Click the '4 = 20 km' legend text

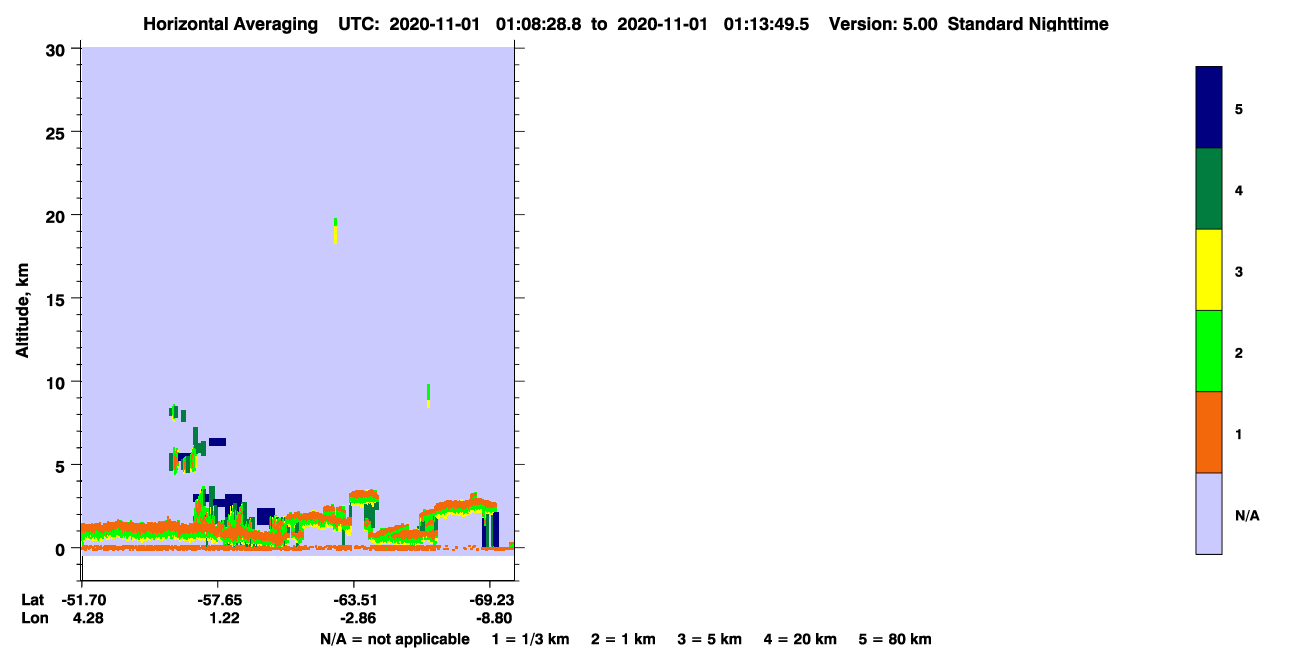click(800, 639)
